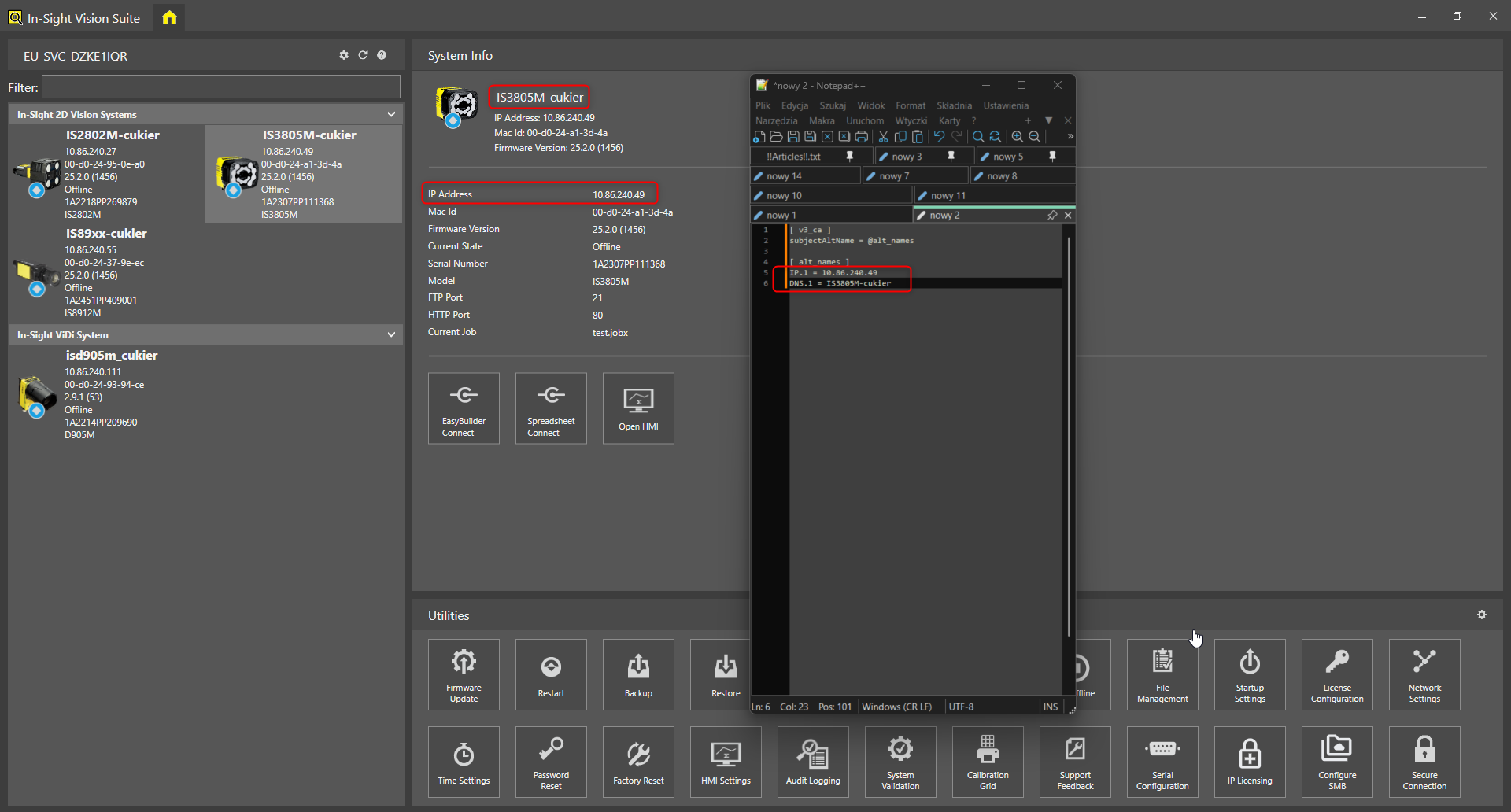Open the Restore utility
This screenshot has width=1511, height=812.
pos(720,674)
